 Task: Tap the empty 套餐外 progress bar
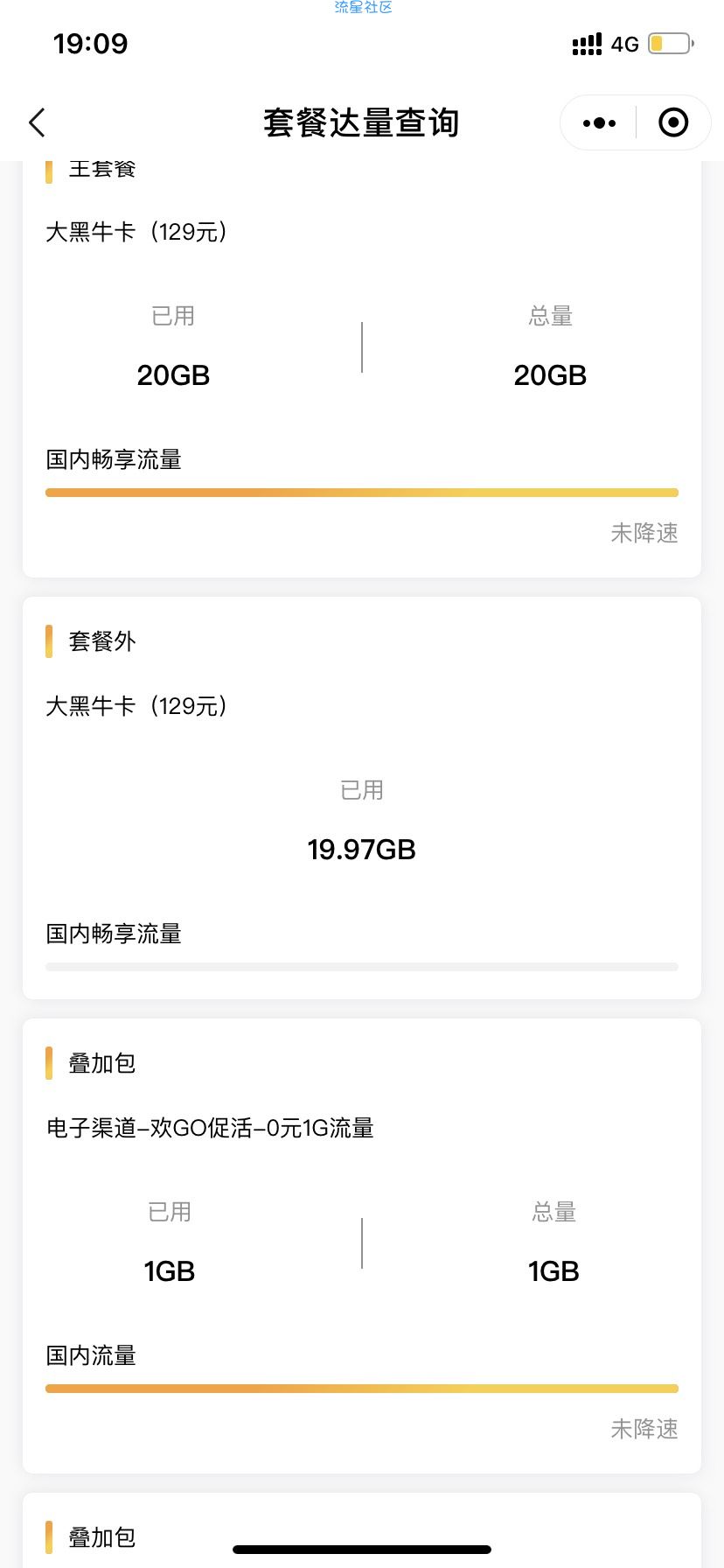tap(361, 967)
